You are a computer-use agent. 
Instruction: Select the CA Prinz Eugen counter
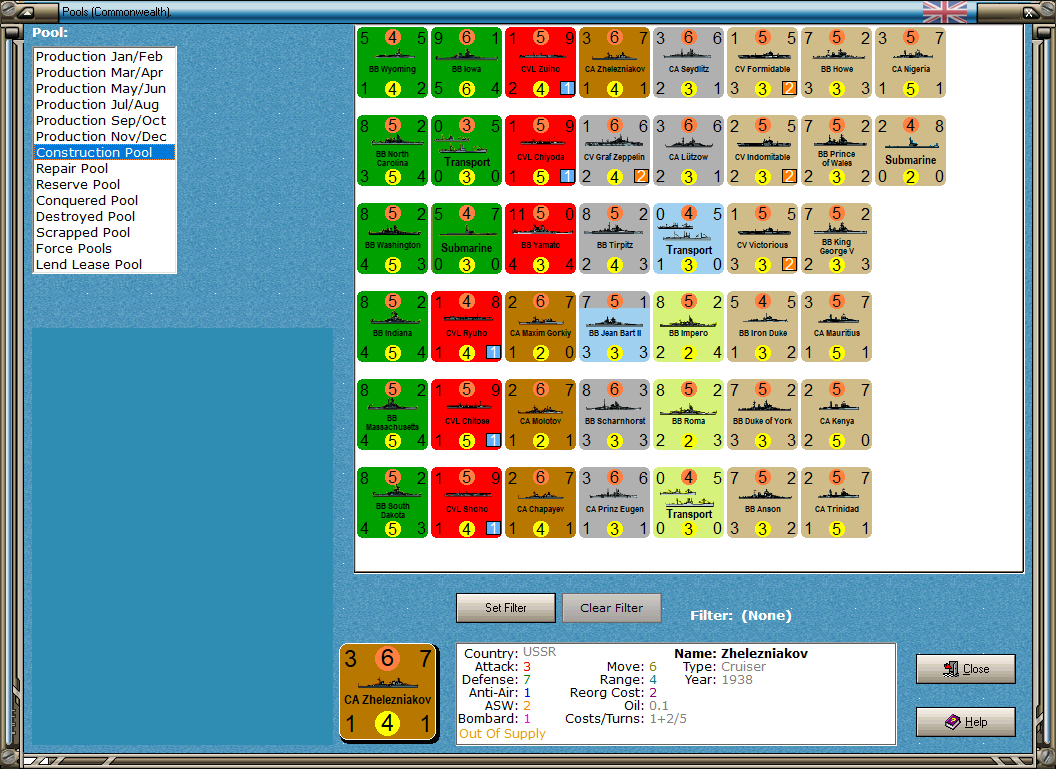click(x=615, y=503)
